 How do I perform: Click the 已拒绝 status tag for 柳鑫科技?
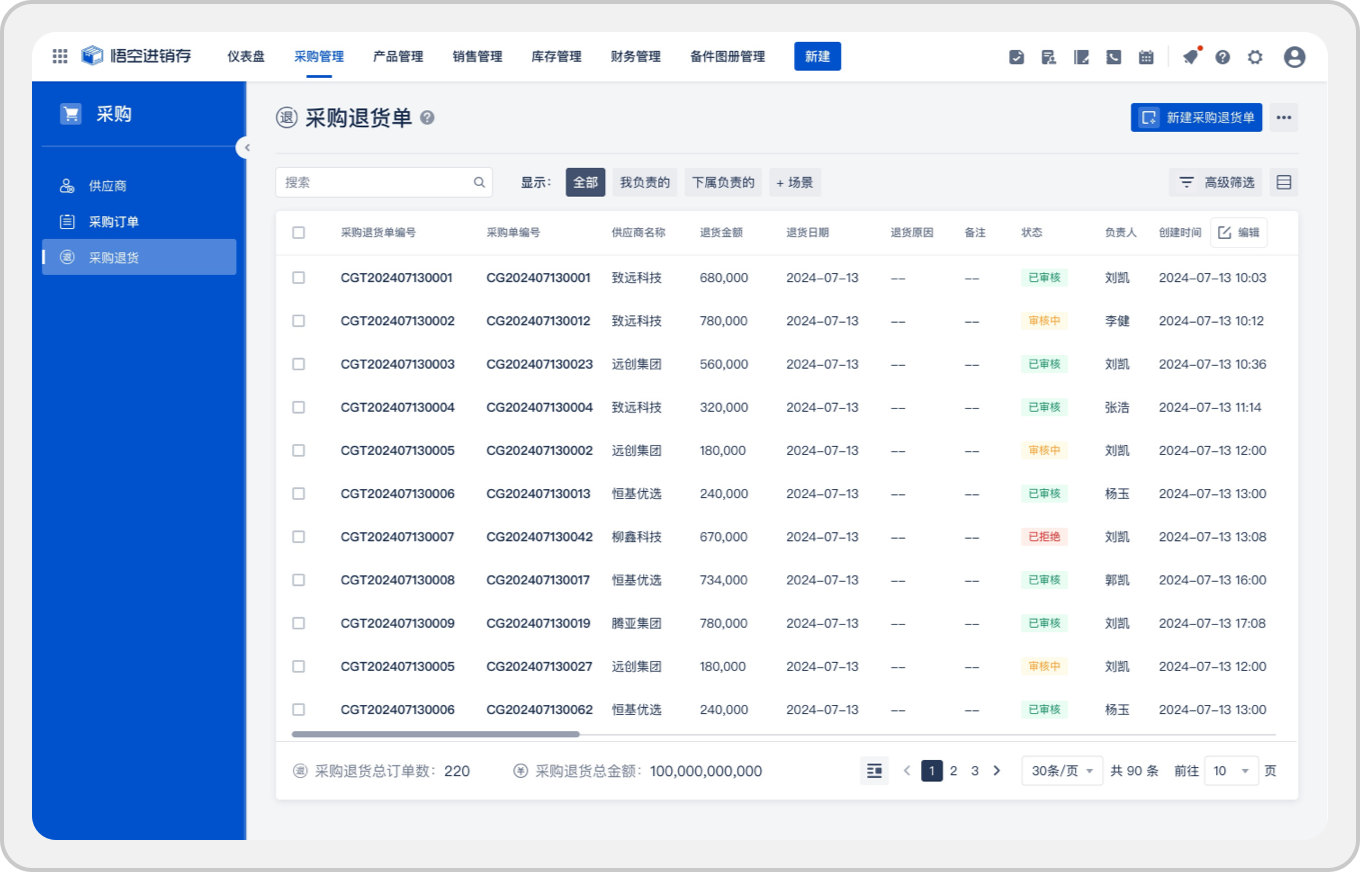tap(1044, 536)
